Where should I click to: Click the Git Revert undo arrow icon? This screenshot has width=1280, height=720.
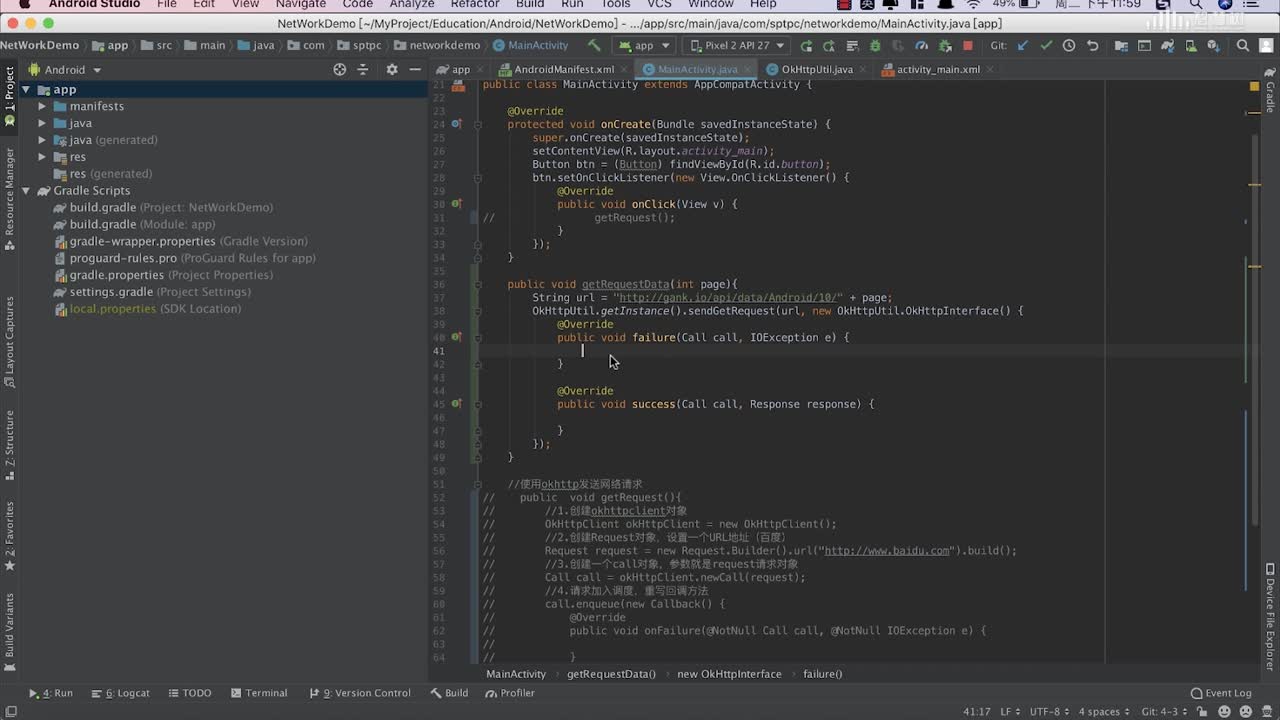click(x=1092, y=45)
